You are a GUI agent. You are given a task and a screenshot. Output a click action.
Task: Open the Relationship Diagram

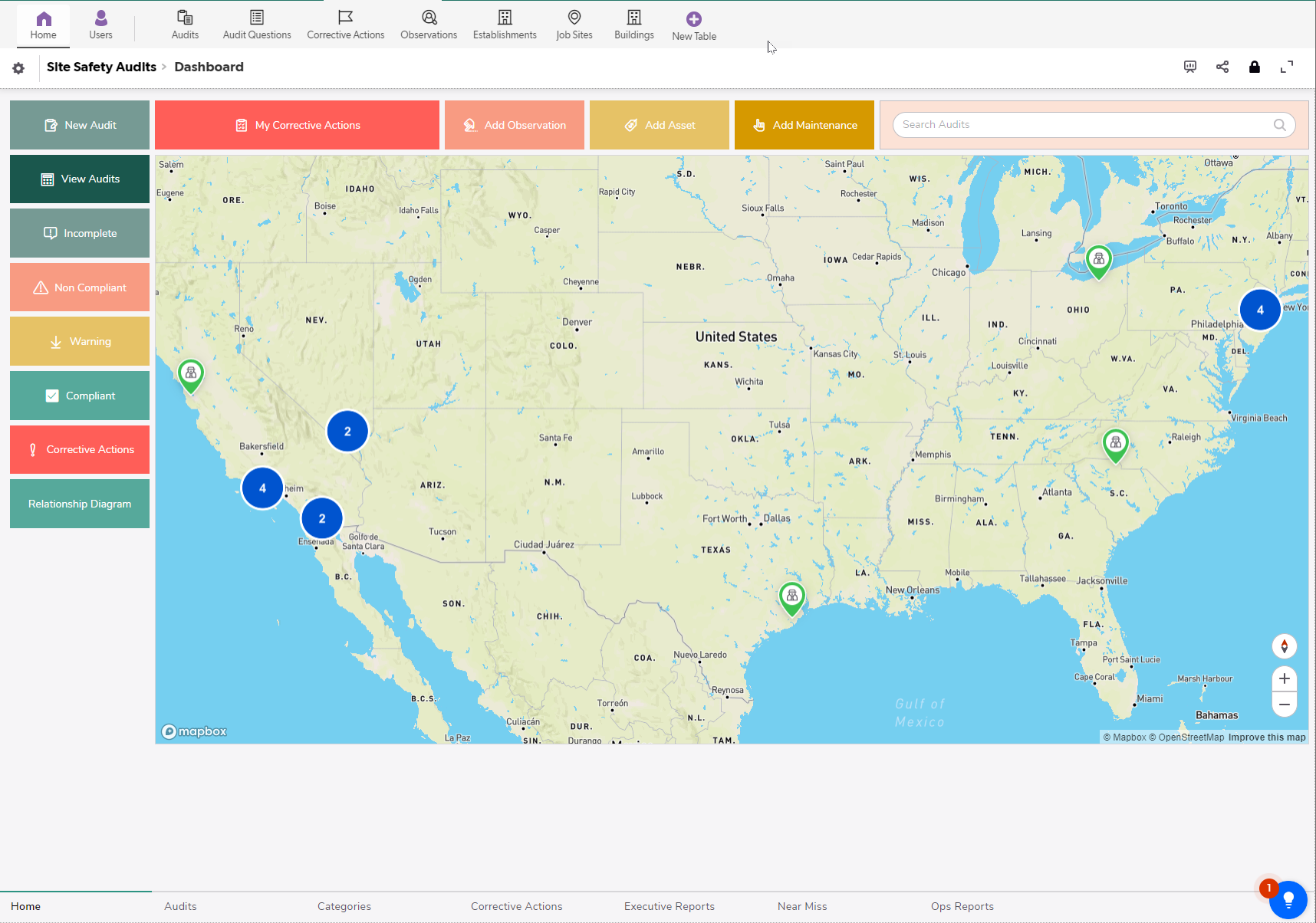79,504
